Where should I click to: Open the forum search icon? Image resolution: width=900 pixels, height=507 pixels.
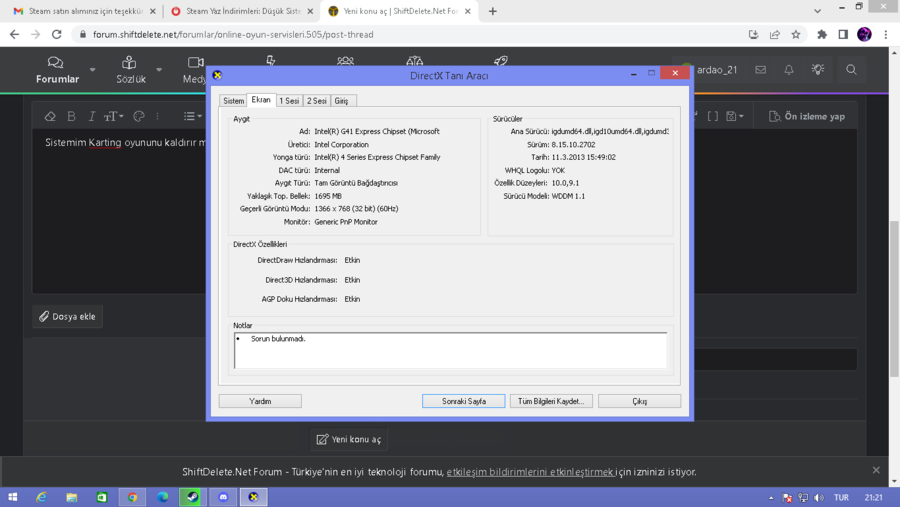point(851,70)
